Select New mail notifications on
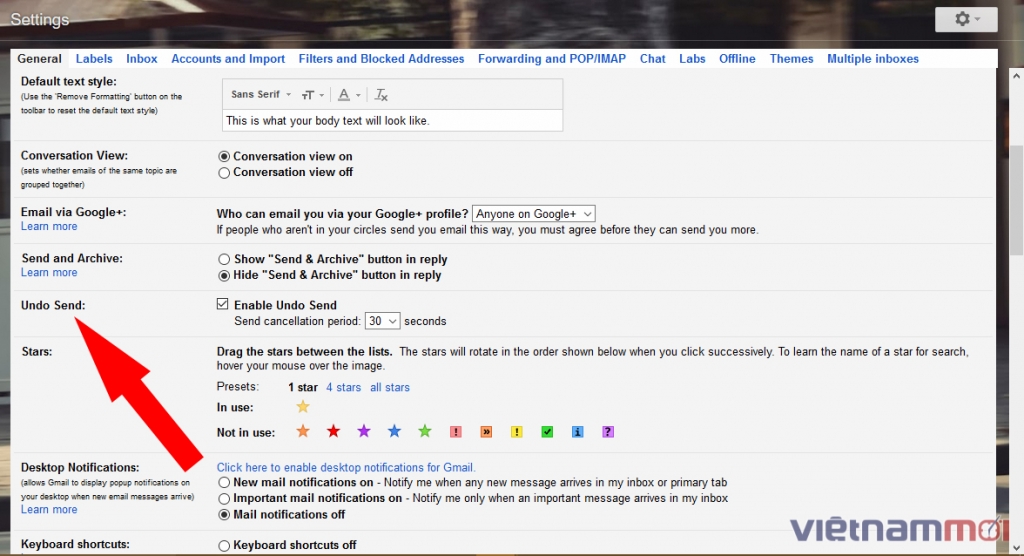 (x=224, y=483)
